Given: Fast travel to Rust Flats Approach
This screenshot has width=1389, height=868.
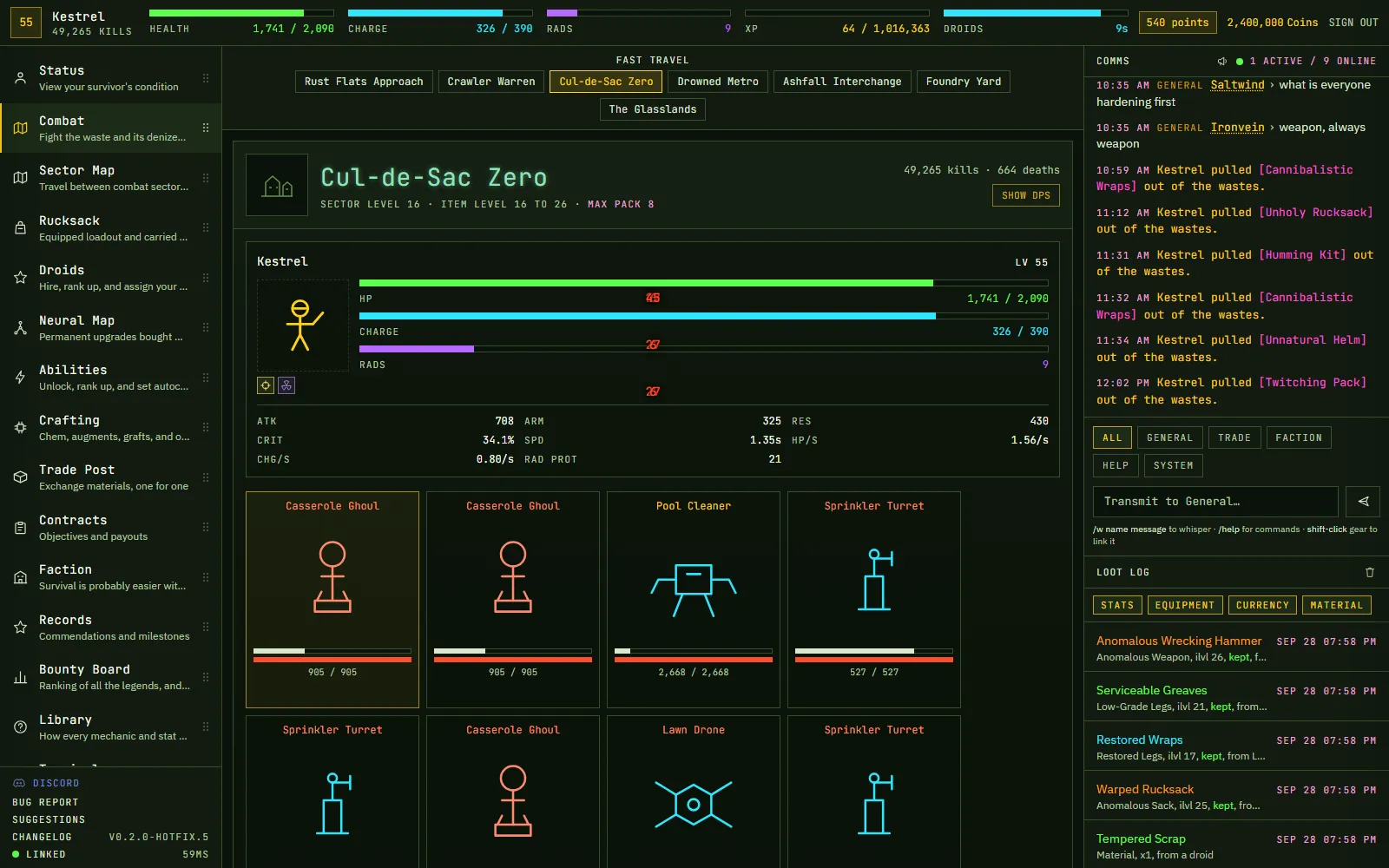Looking at the screenshot, I should click(x=364, y=82).
